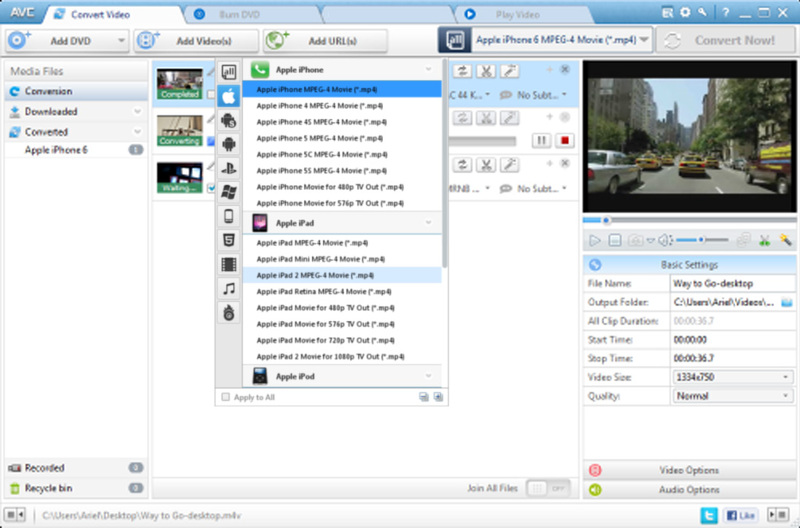Adjust the preview volume slider
800x528 pixels.
(x=703, y=240)
